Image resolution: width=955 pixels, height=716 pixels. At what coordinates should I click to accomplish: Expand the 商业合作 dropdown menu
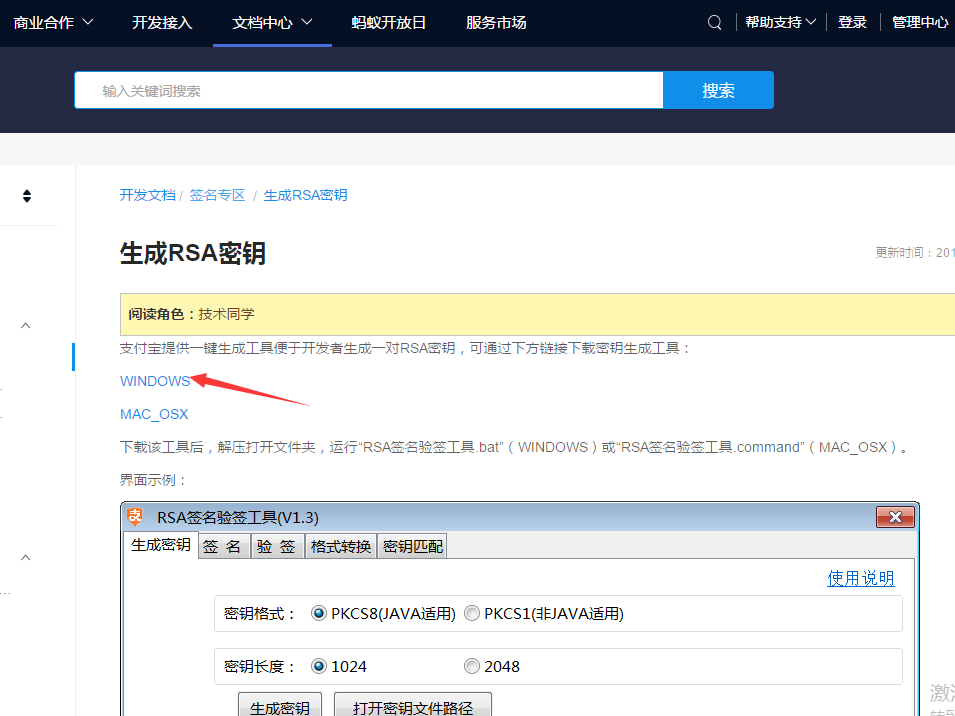[54, 23]
